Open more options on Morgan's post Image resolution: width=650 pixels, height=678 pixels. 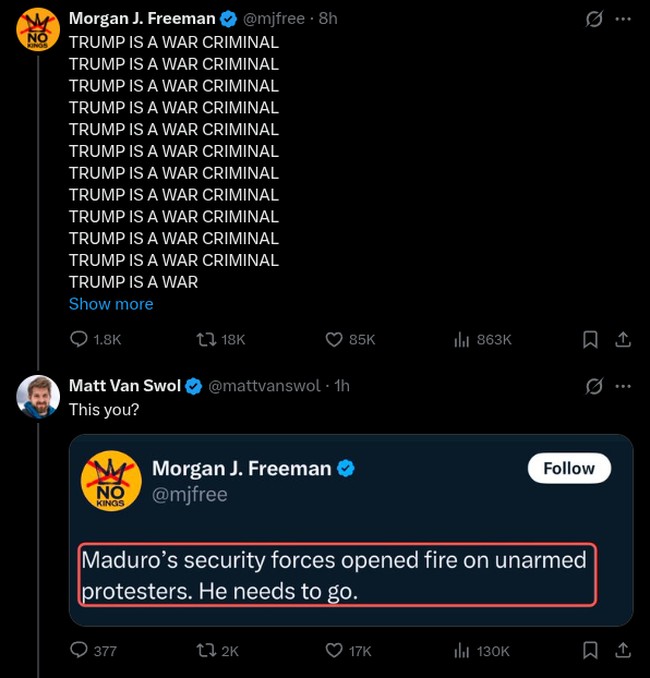pos(623,20)
